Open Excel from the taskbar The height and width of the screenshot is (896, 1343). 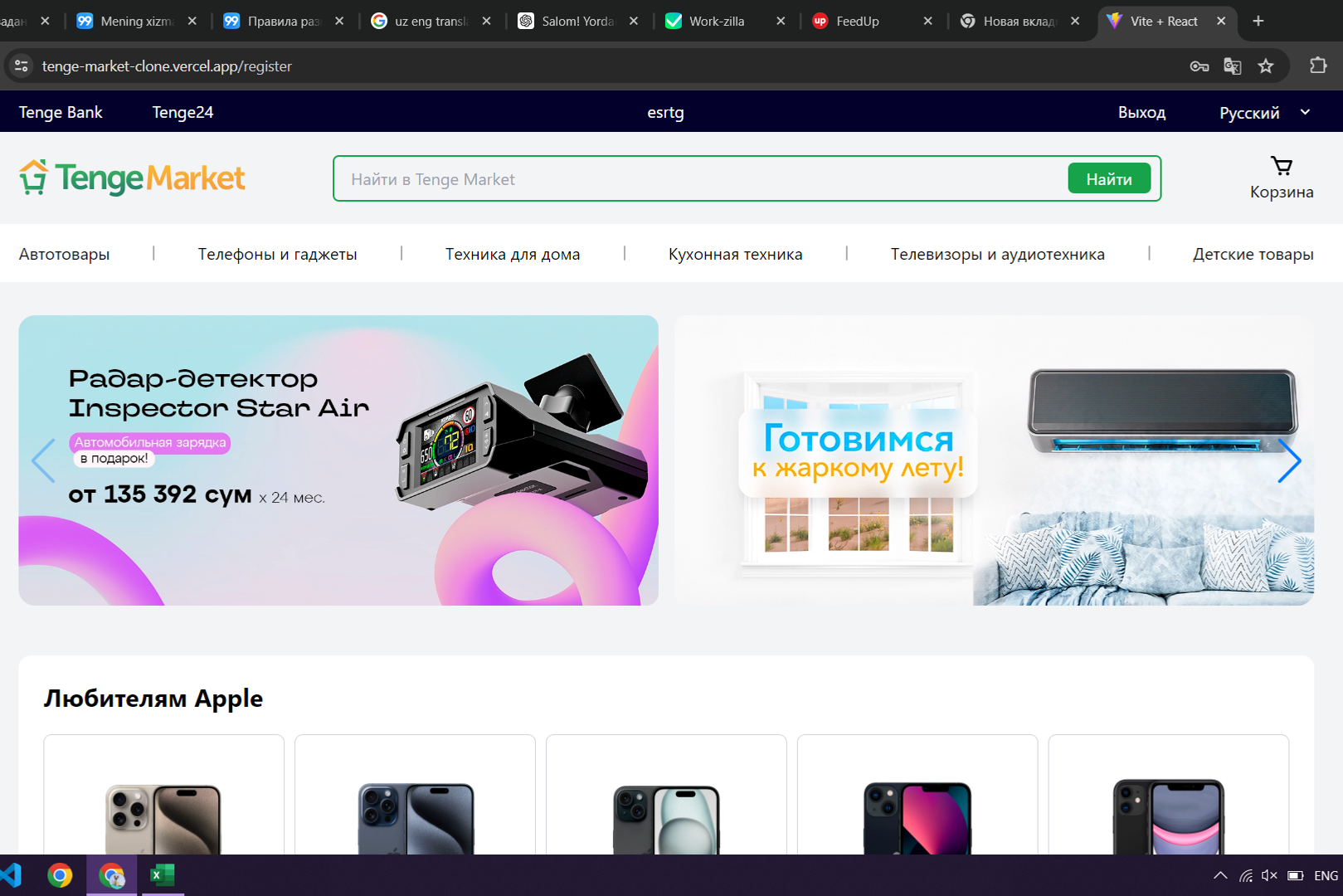162,875
